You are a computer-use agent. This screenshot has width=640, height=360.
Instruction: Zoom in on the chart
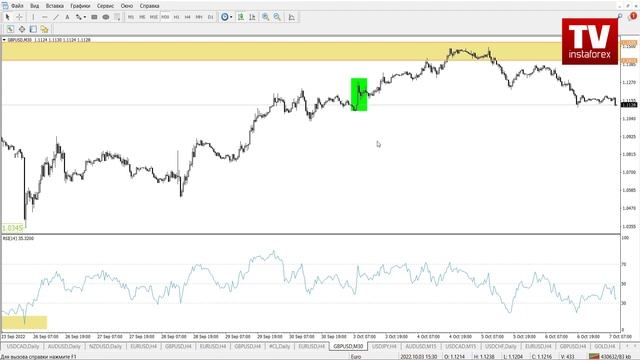[266, 17]
